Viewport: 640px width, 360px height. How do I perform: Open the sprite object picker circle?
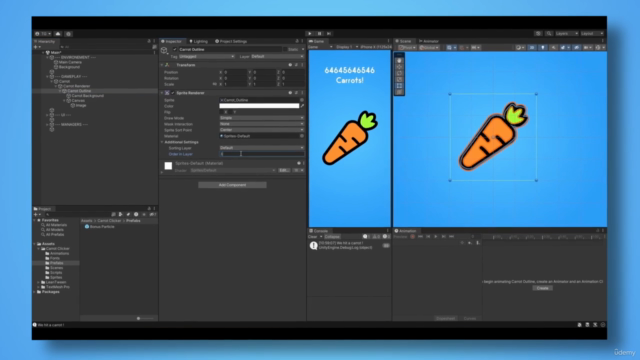click(302, 100)
